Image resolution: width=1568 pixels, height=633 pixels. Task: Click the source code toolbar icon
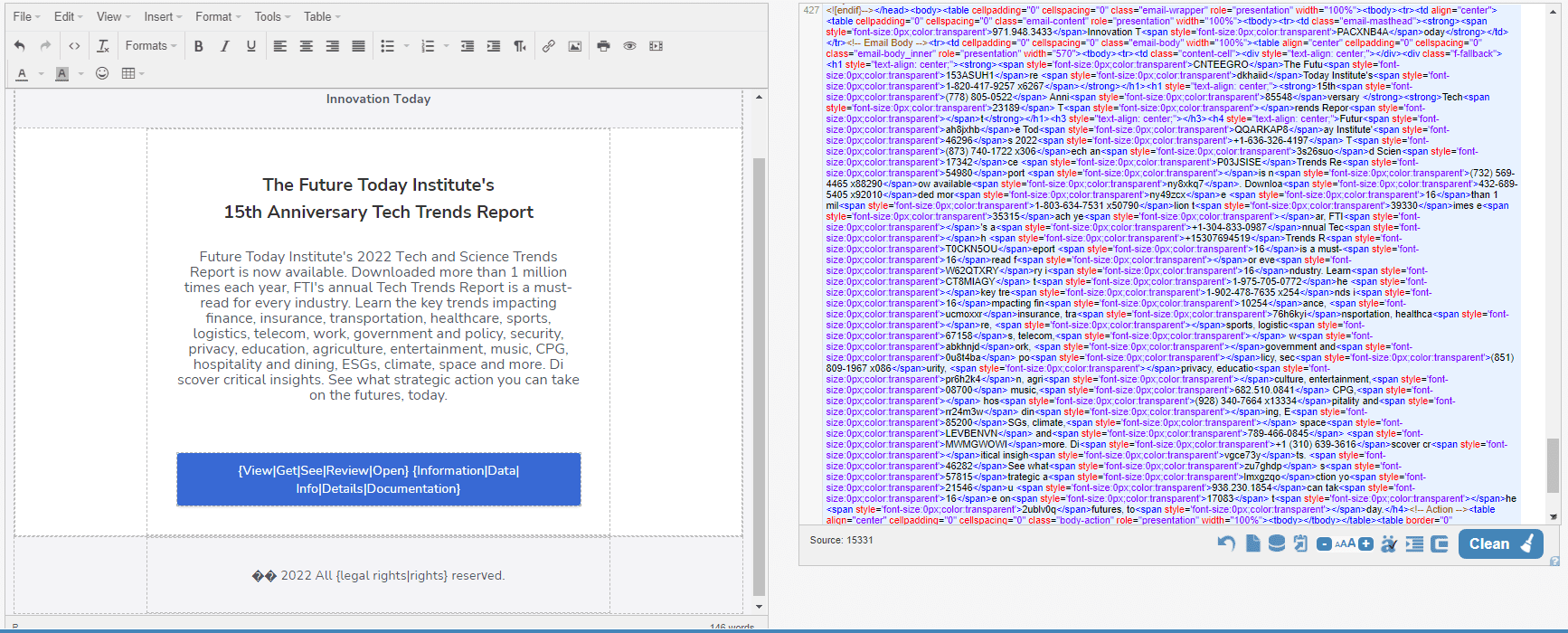coord(74,46)
